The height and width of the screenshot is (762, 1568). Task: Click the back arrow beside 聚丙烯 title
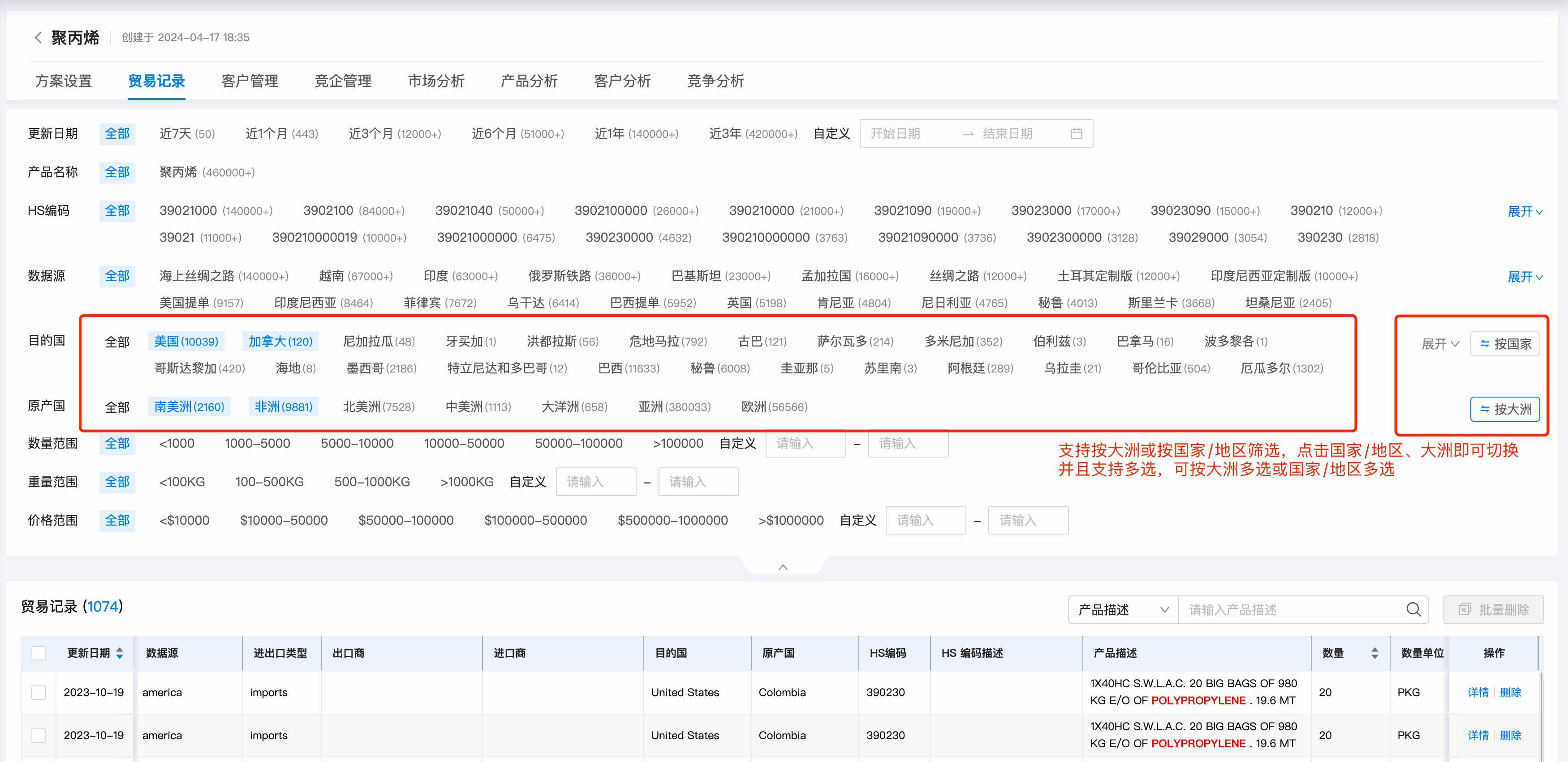38,37
